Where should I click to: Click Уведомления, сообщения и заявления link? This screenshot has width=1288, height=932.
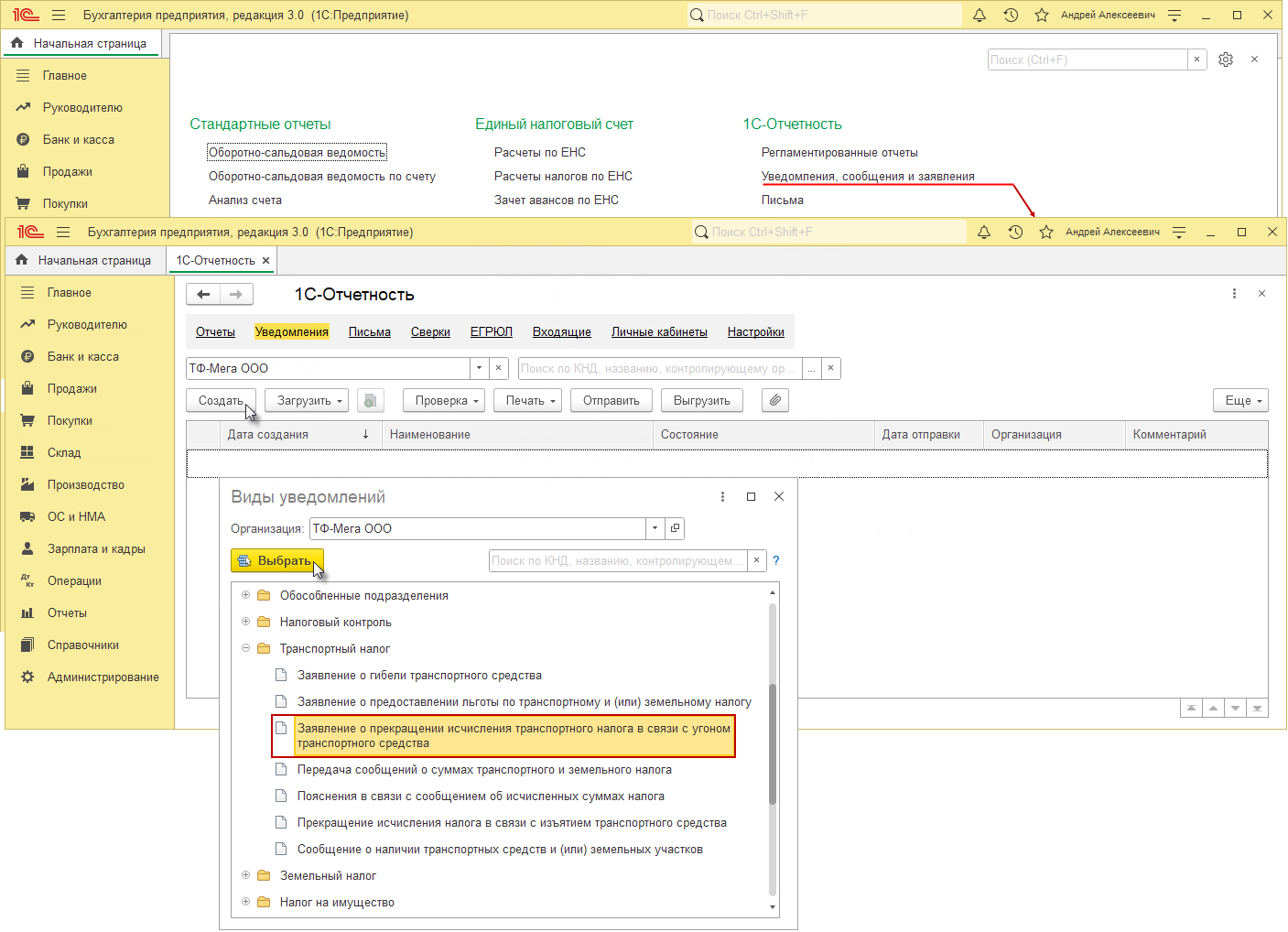(868, 176)
